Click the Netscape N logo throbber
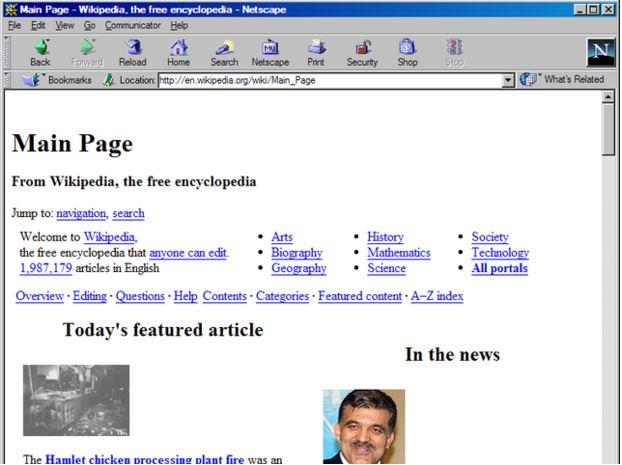 tap(601, 52)
